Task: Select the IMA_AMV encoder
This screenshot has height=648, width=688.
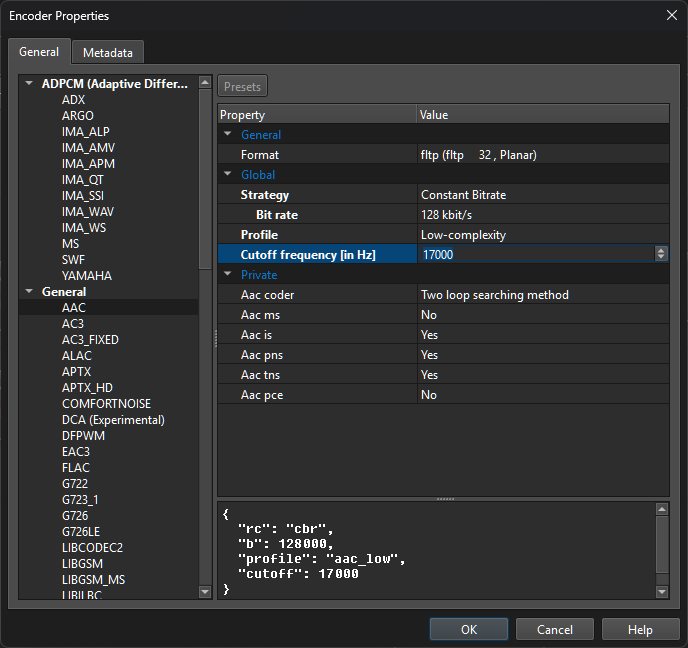Action: [x=88, y=148]
